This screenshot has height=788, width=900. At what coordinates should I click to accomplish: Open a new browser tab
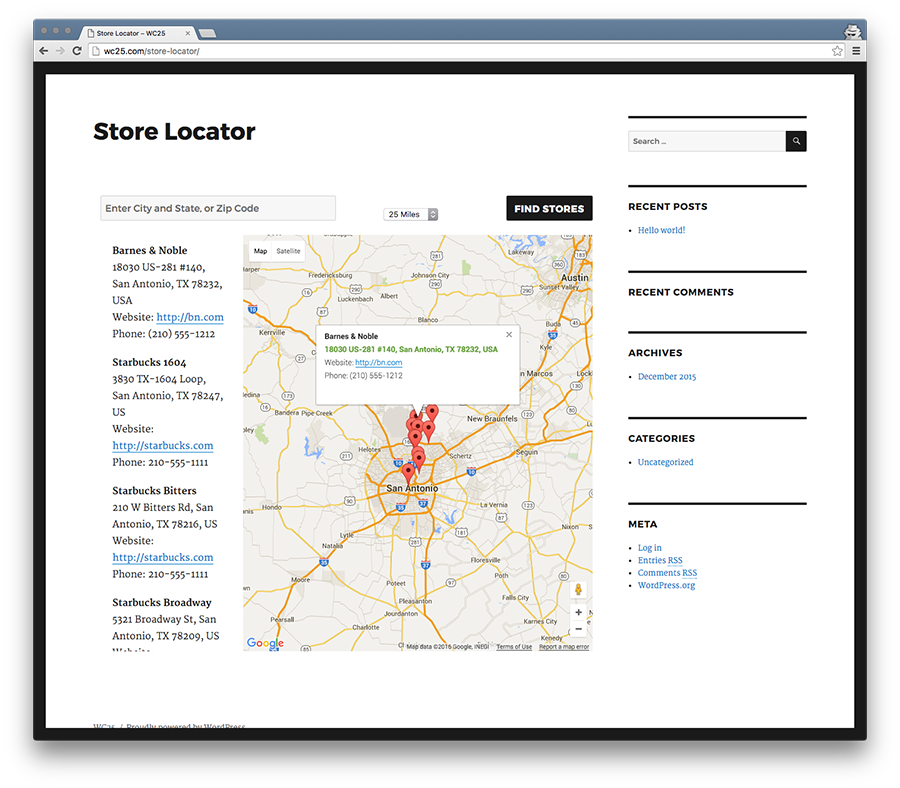click(x=207, y=33)
